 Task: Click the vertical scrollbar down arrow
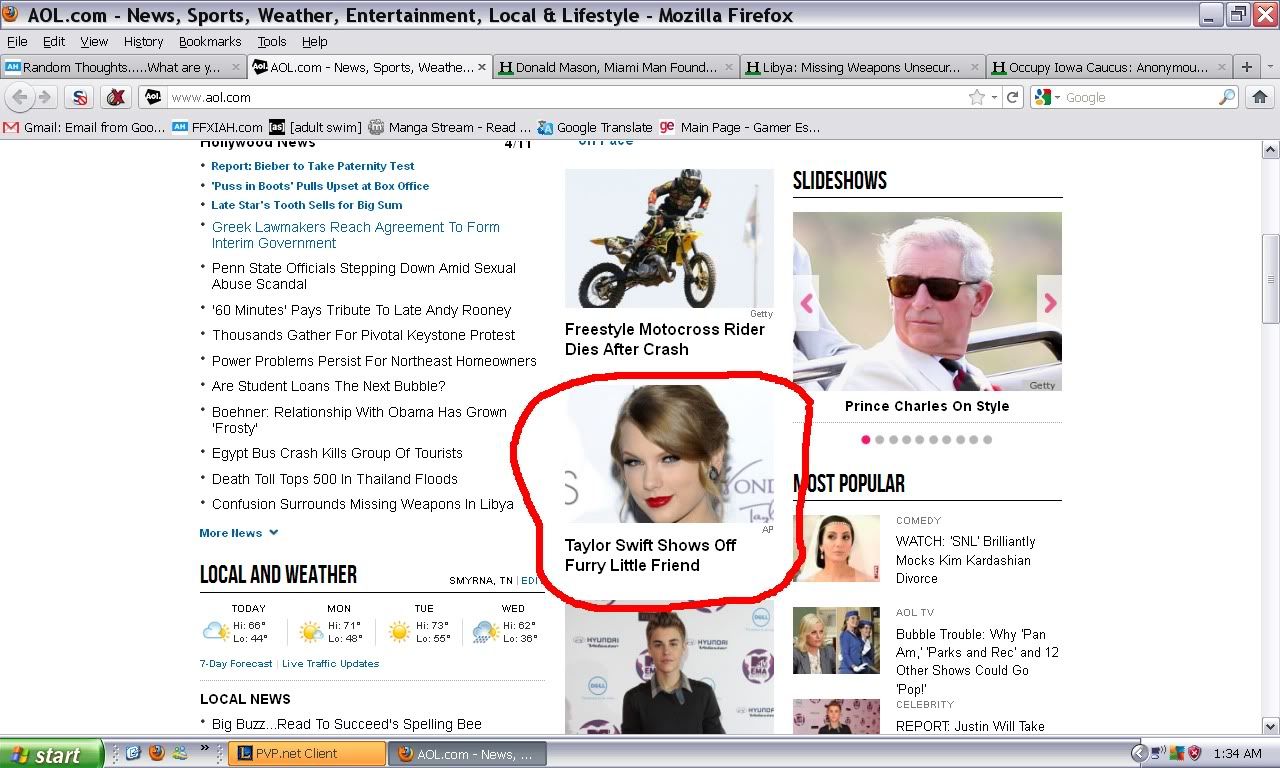tap(1270, 727)
